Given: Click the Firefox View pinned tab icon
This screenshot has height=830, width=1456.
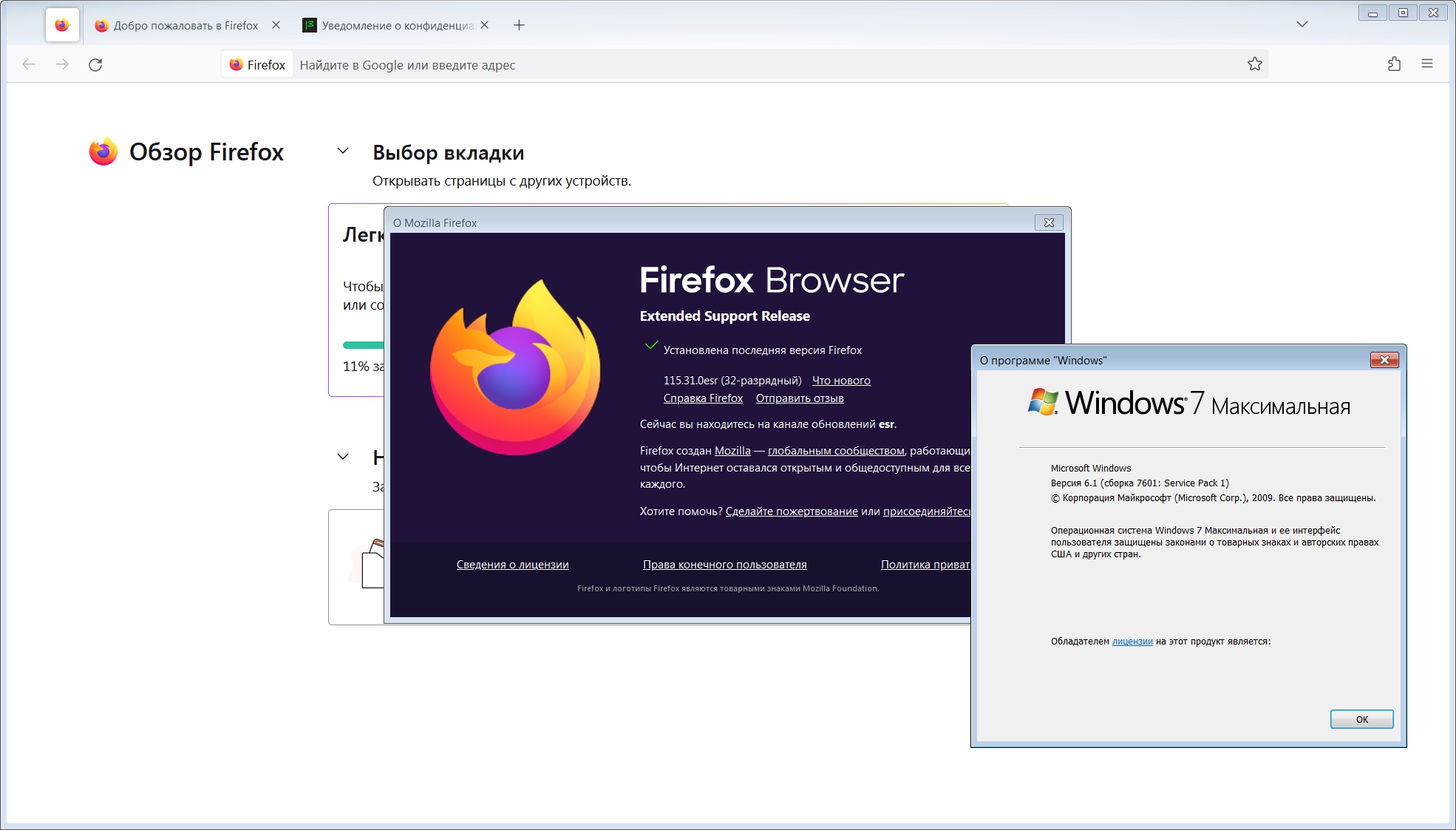Looking at the screenshot, I should point(62,25).
